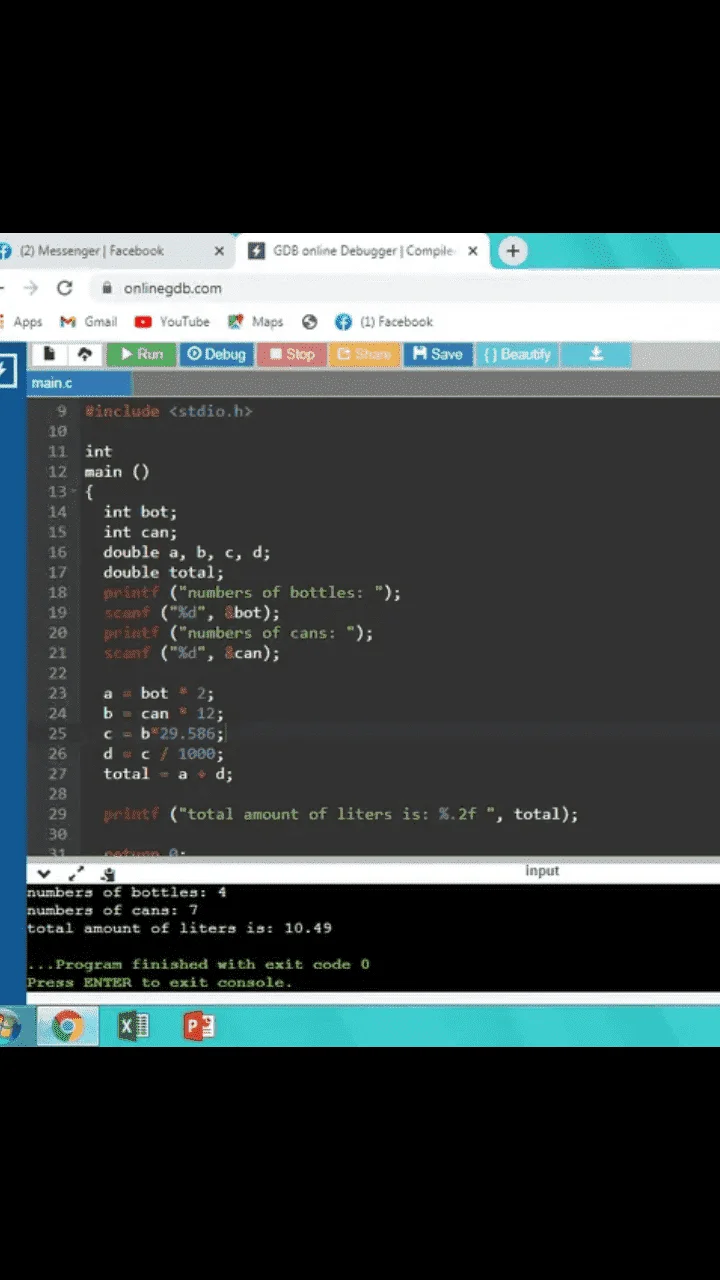The image size is (720, 1280).
Task: Open the Apps bookmark
Action: click(x=22, y=322)
